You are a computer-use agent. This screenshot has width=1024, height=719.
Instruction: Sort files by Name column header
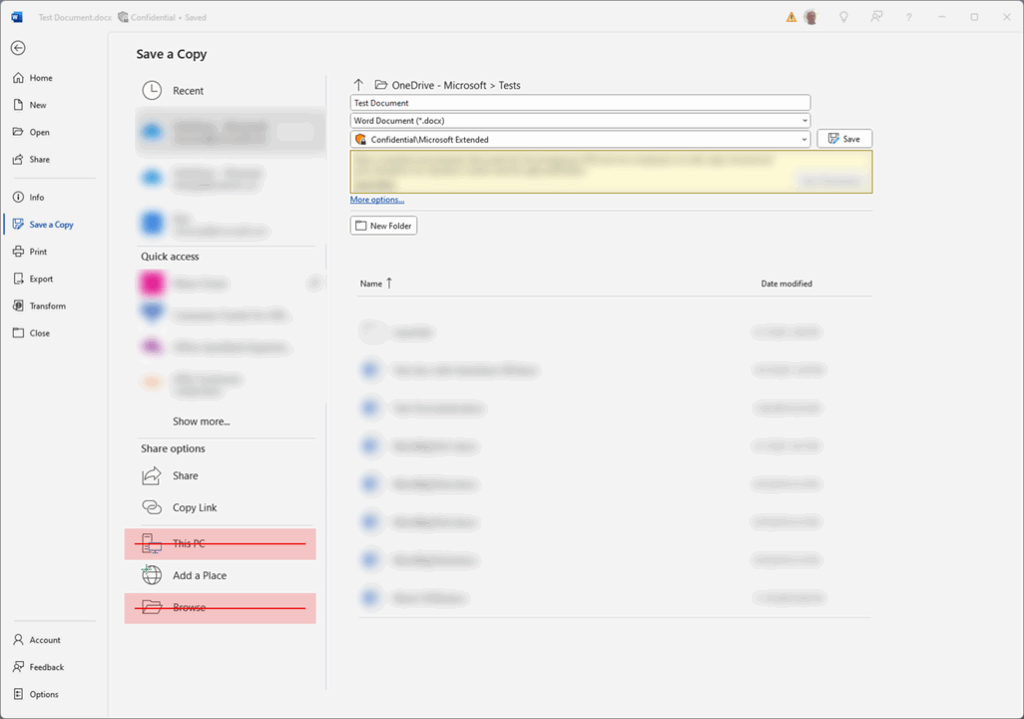[371, 284]
